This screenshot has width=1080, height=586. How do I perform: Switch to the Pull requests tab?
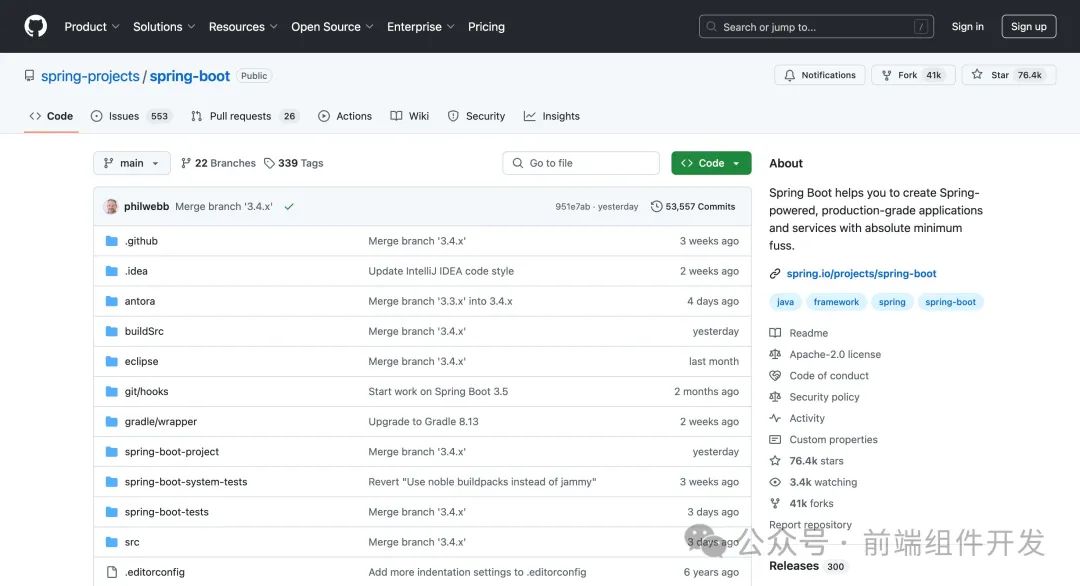click(244, 116)
